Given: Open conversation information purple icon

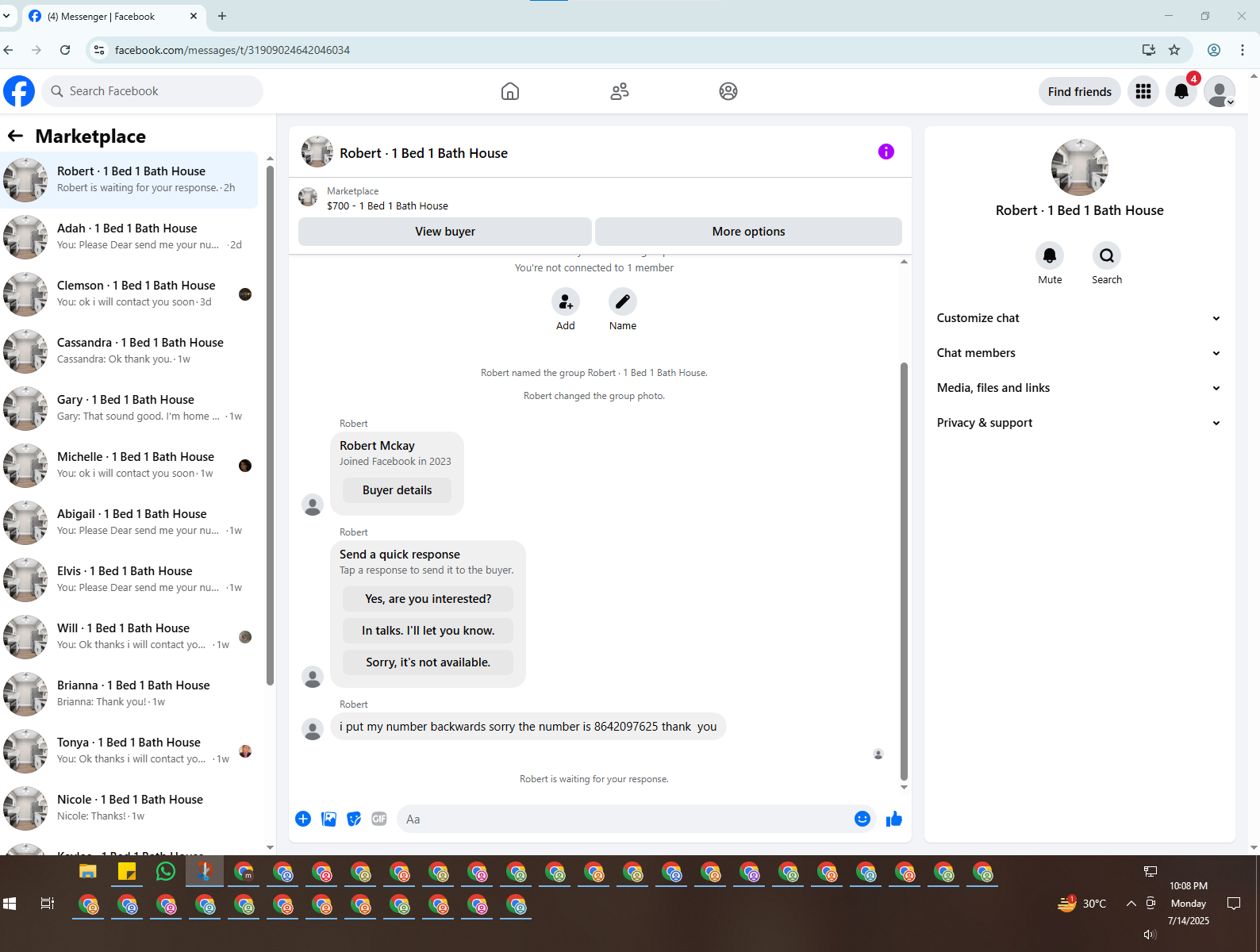Looking at the screenshot, I should click(886, 152).
